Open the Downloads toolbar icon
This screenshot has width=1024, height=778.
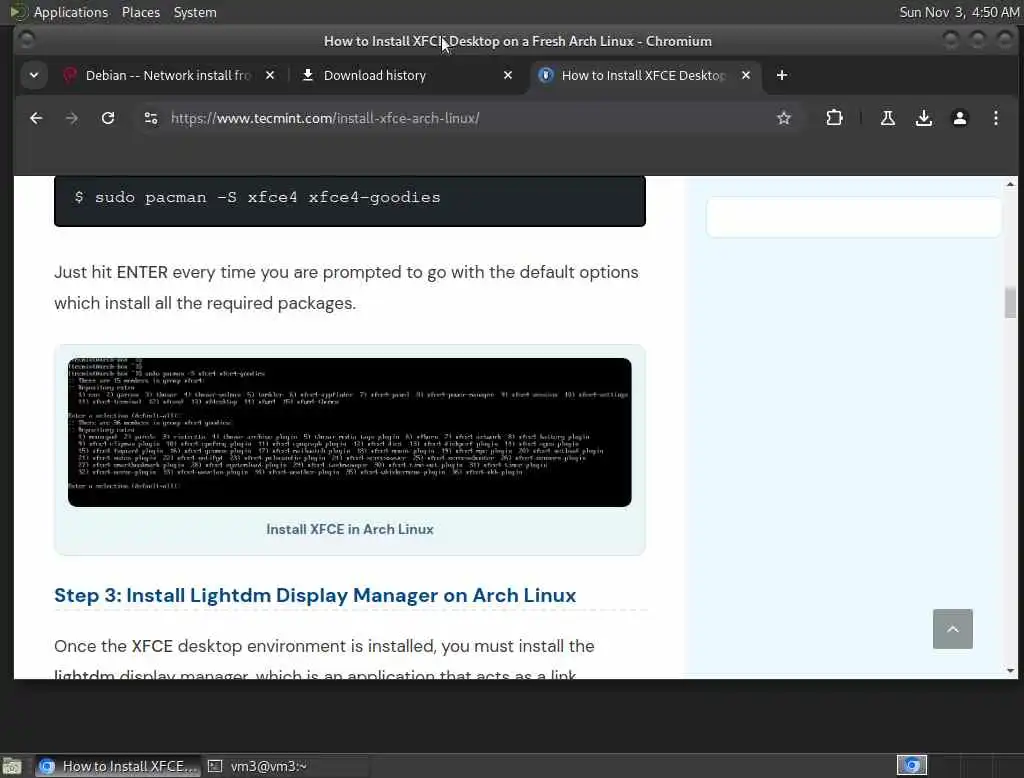923,118
